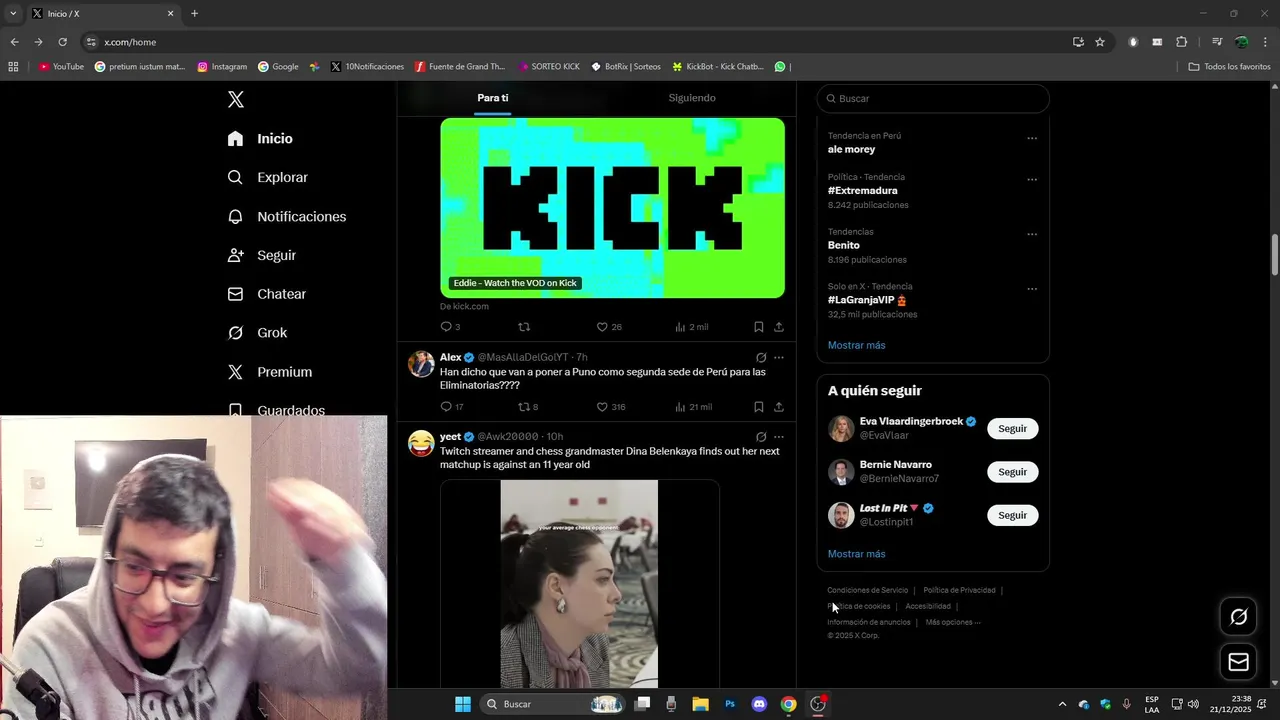Open Grok action on Alex's post
The width and height of the screenshot is (1280, 720).
(761, 357)
